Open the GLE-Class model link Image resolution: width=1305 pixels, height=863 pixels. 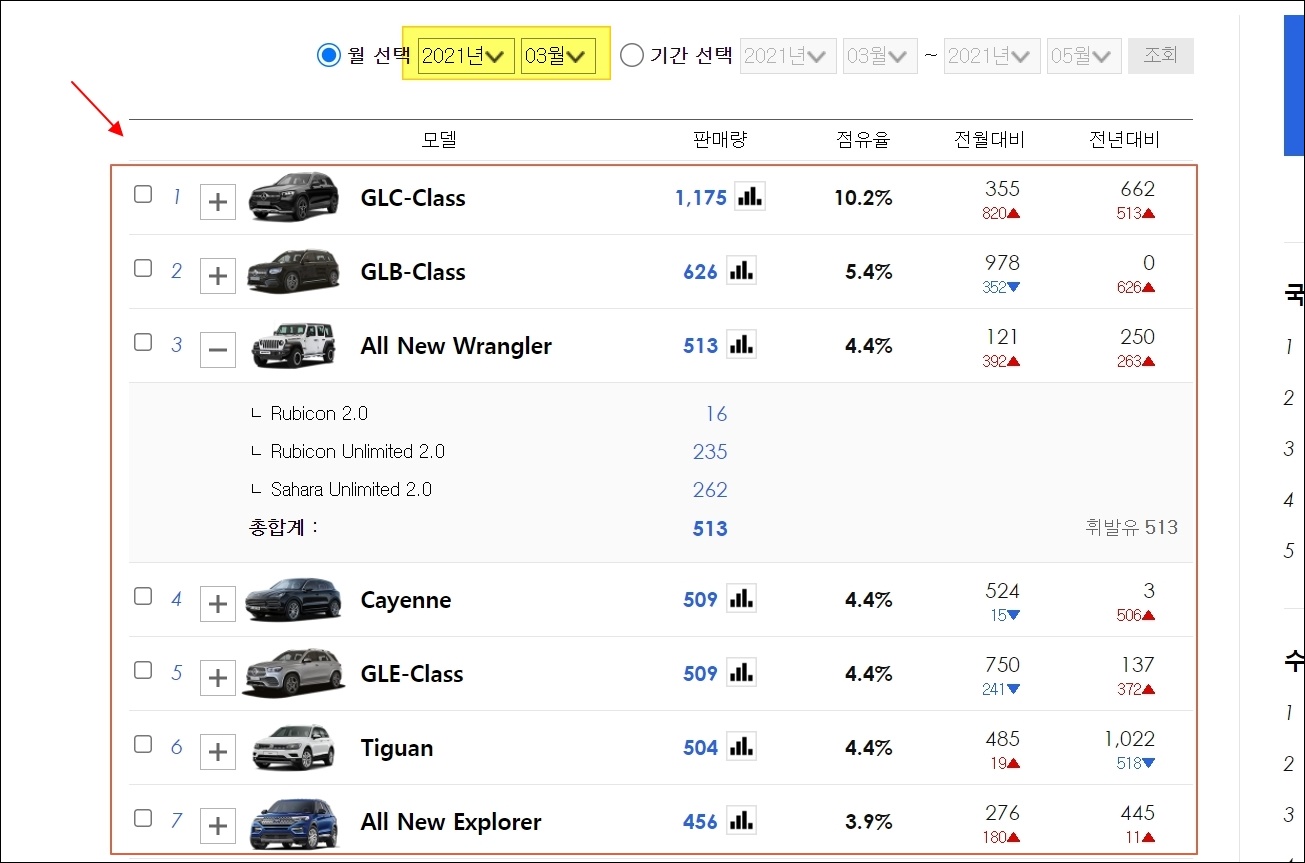pos(412,674)
